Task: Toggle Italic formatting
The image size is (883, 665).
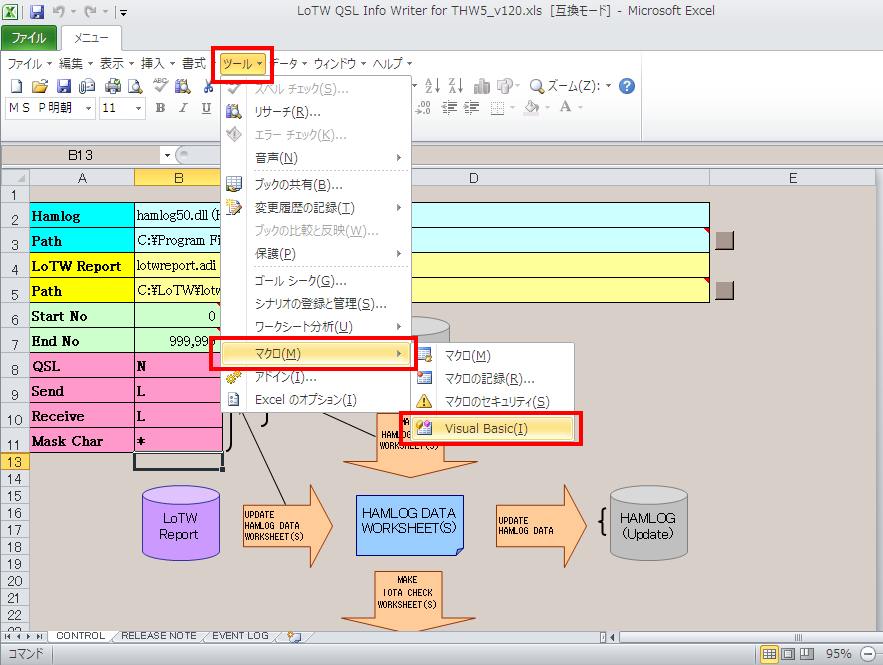Action: 183,108
